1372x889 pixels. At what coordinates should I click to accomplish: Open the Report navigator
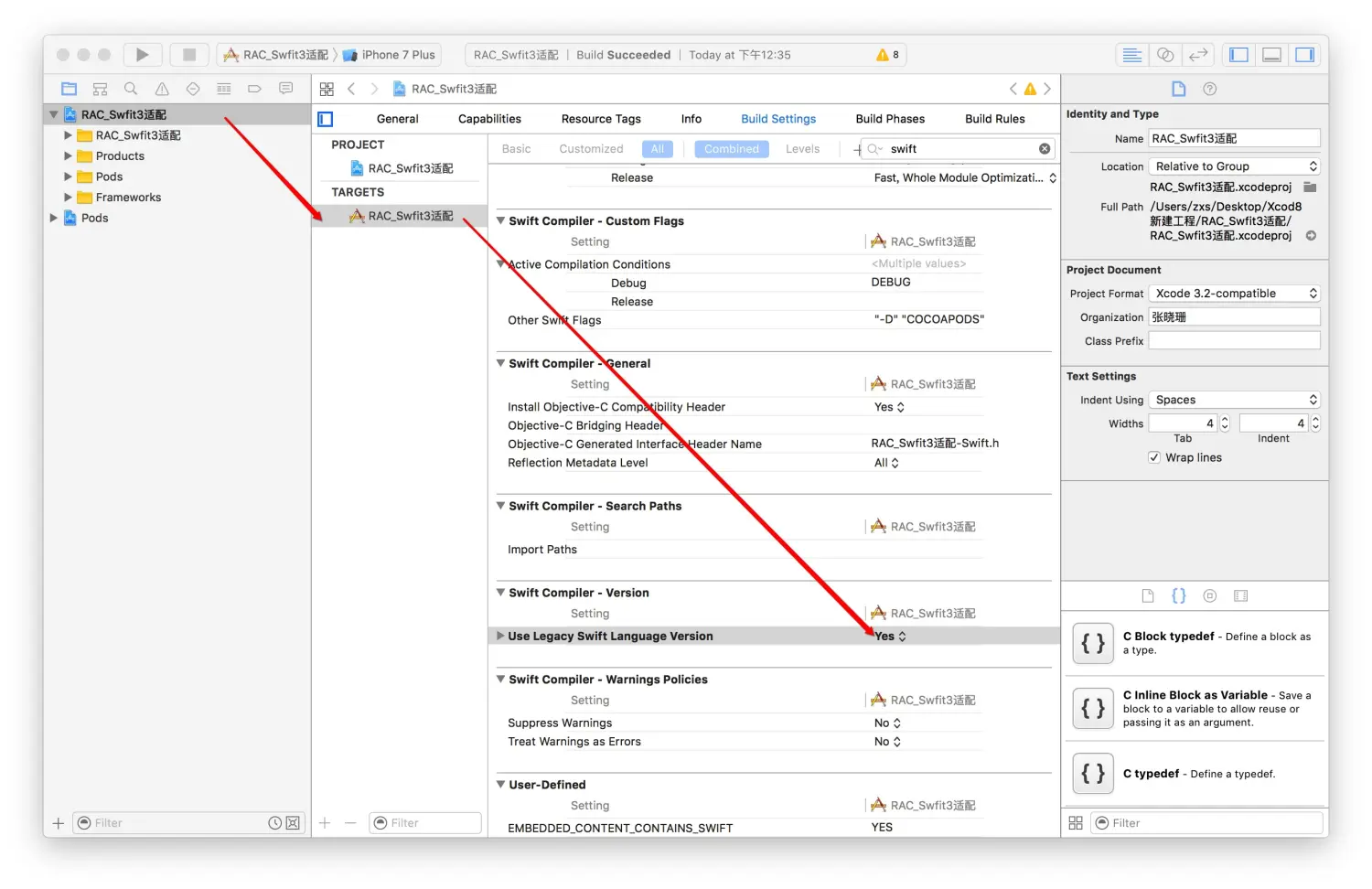[x=286, y=89]
